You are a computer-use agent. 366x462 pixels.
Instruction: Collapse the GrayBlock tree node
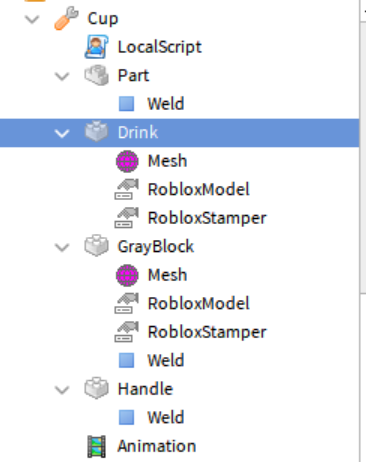[x=62, y=247]
